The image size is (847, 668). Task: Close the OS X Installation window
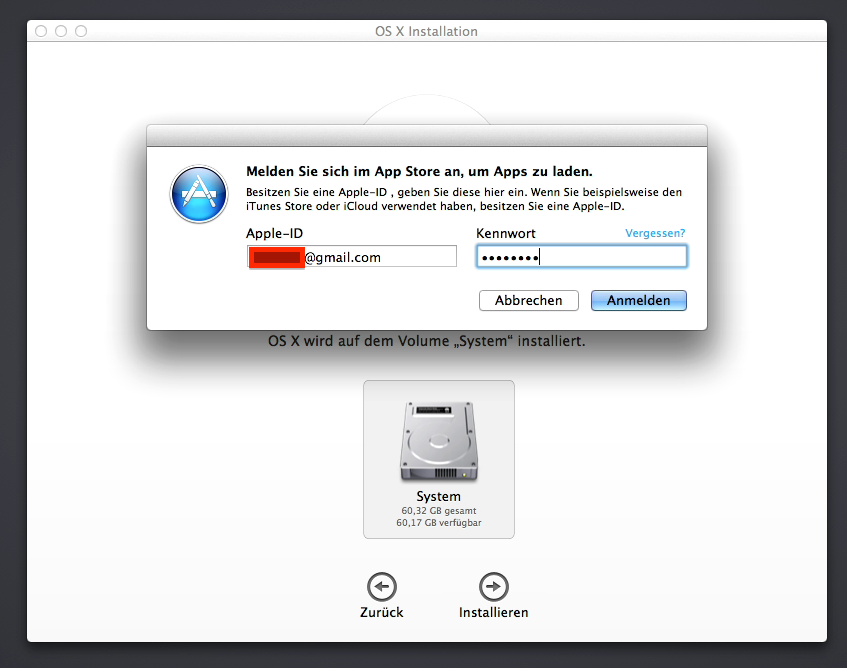(x=41, y=31)
